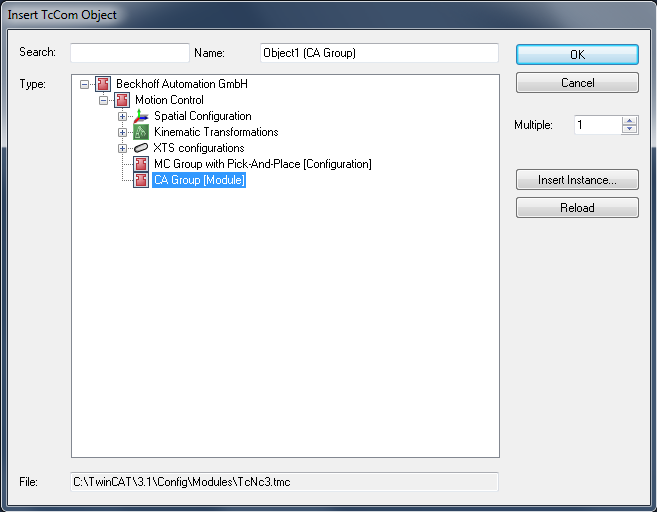Confirm with the OK button
This screenshot has width=657, height=512.
coord(577,54)
